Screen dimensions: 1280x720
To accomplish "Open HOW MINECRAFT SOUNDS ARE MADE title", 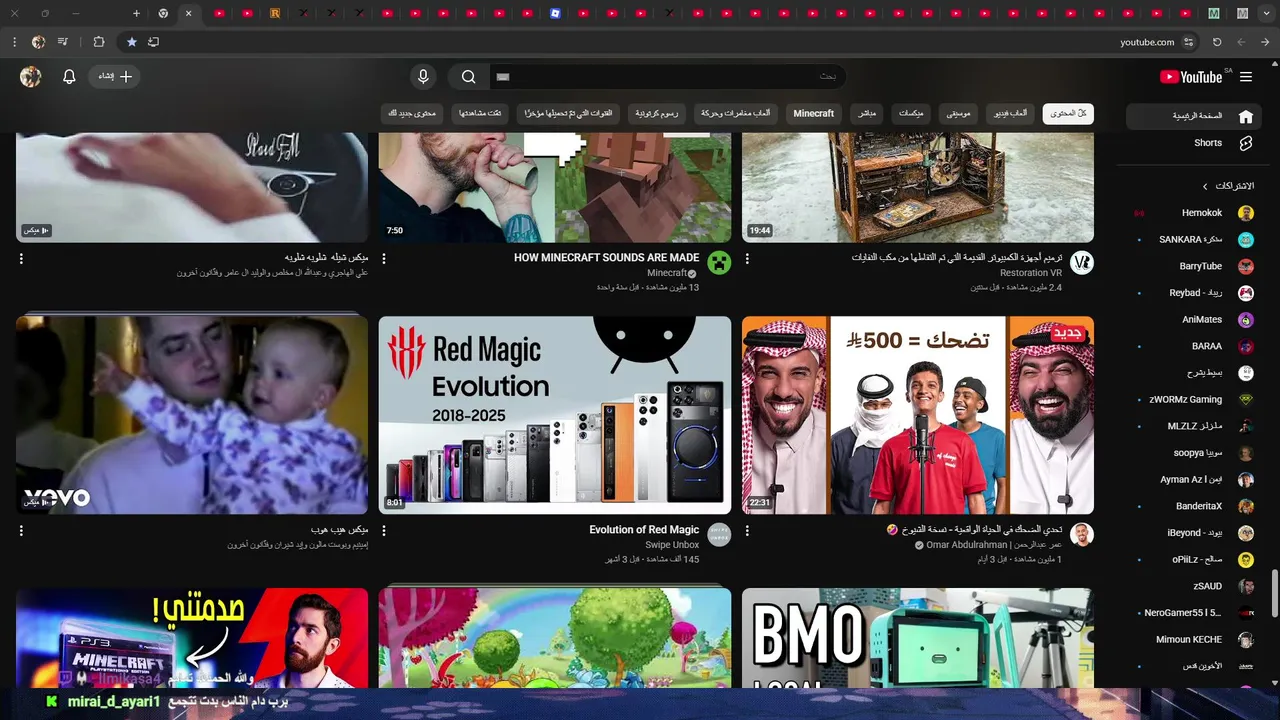I will [606, 258].
